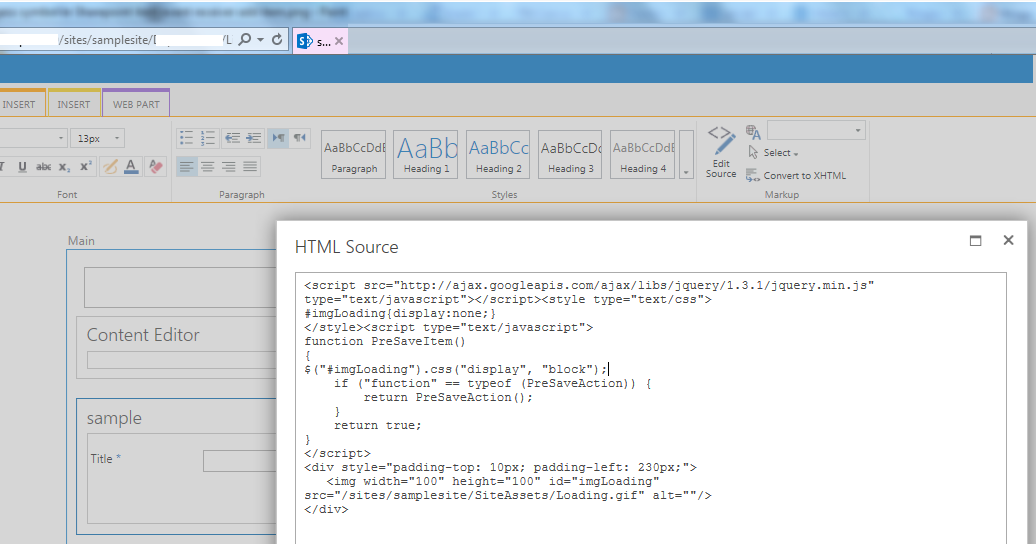
Task: Insert a bulleted list
Action: tap(186, 137)
